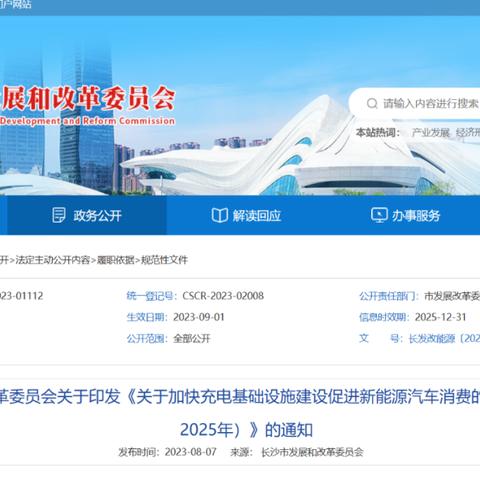Click the 解读回应 book icon
The image size is (480, 480).
(x=220, y=215)
